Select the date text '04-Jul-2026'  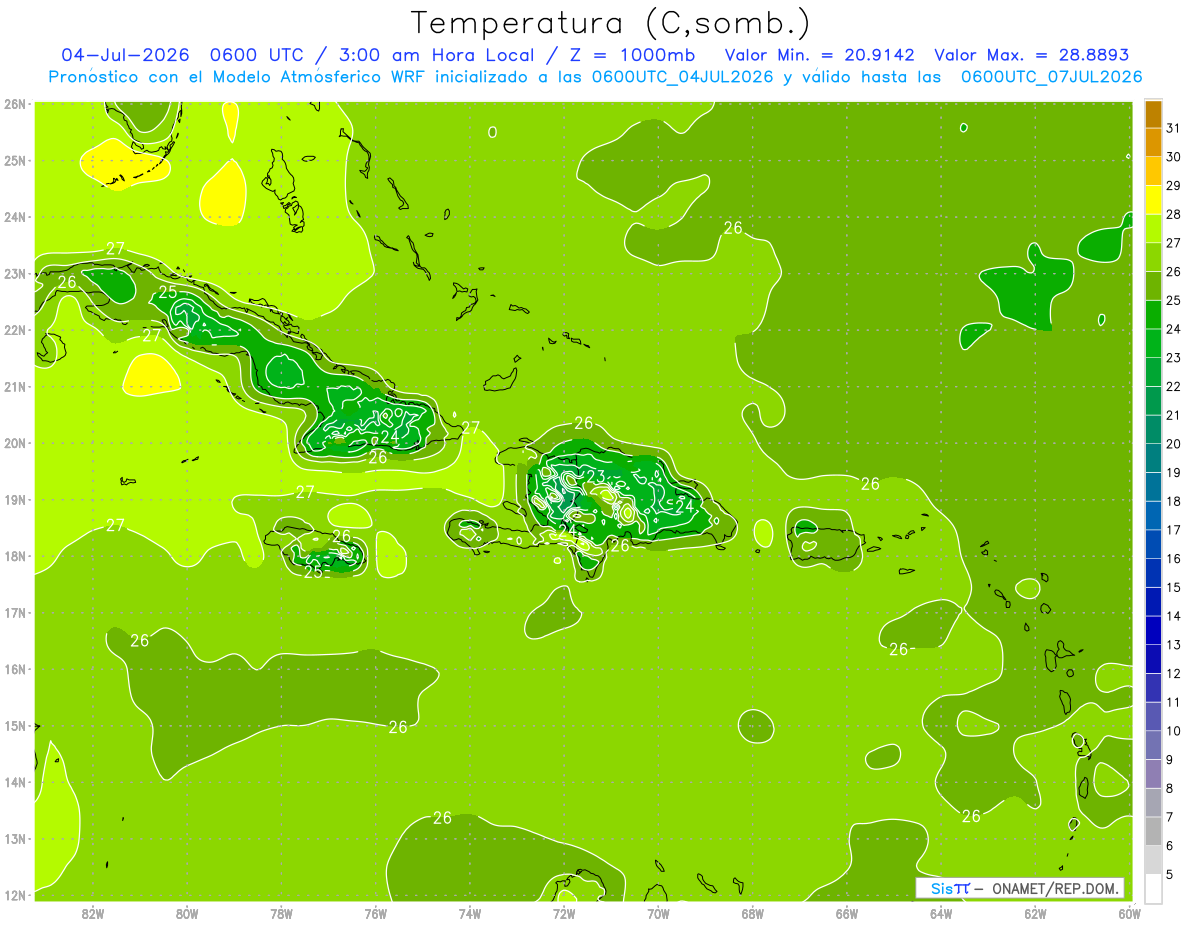124,55
